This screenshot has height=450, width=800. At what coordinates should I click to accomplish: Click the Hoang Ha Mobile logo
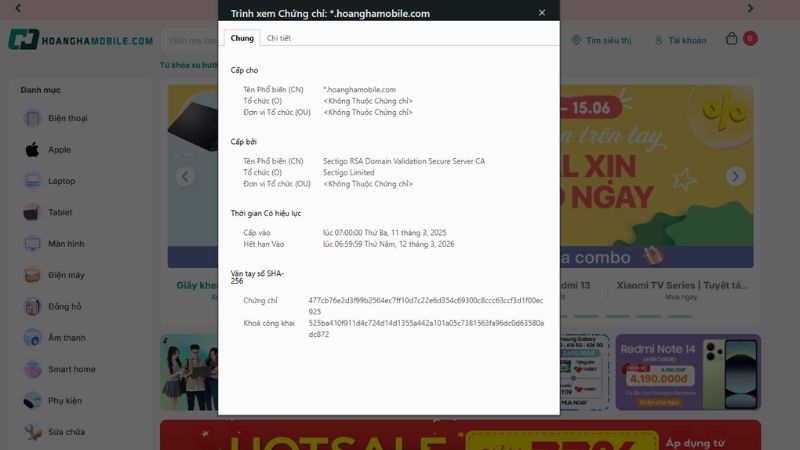pyautogui.click(x=81, y=40)
